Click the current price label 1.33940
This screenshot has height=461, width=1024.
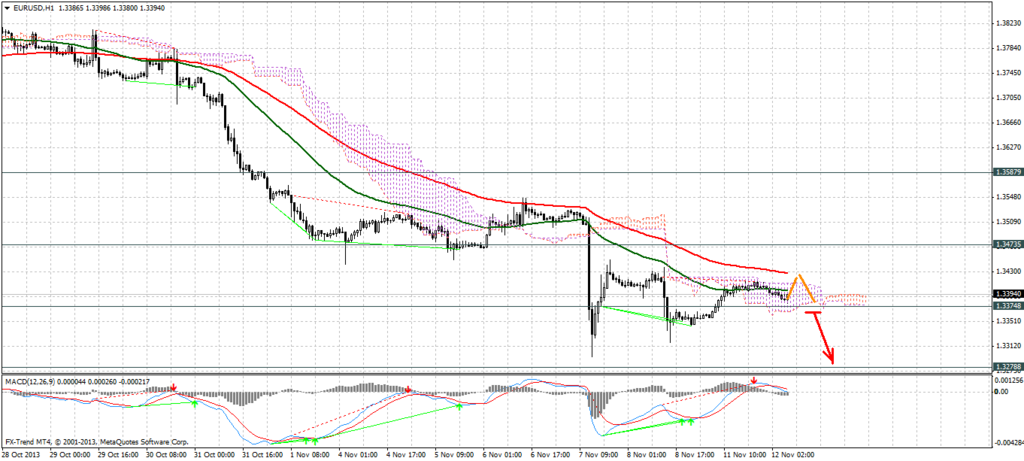coord(1007,294)
